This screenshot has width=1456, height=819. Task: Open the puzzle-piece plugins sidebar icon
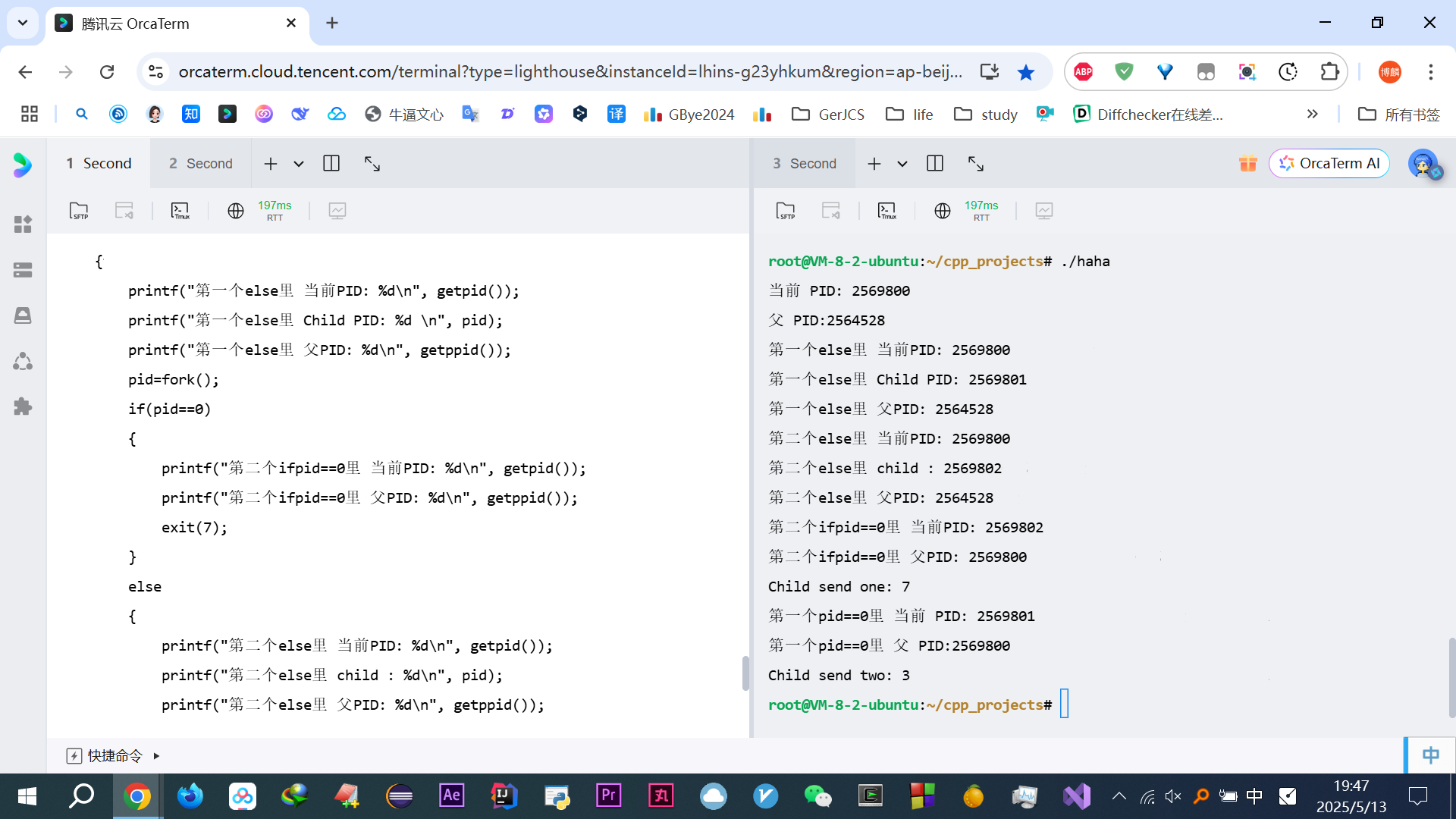pyautogui.click(x=23, y=406)
